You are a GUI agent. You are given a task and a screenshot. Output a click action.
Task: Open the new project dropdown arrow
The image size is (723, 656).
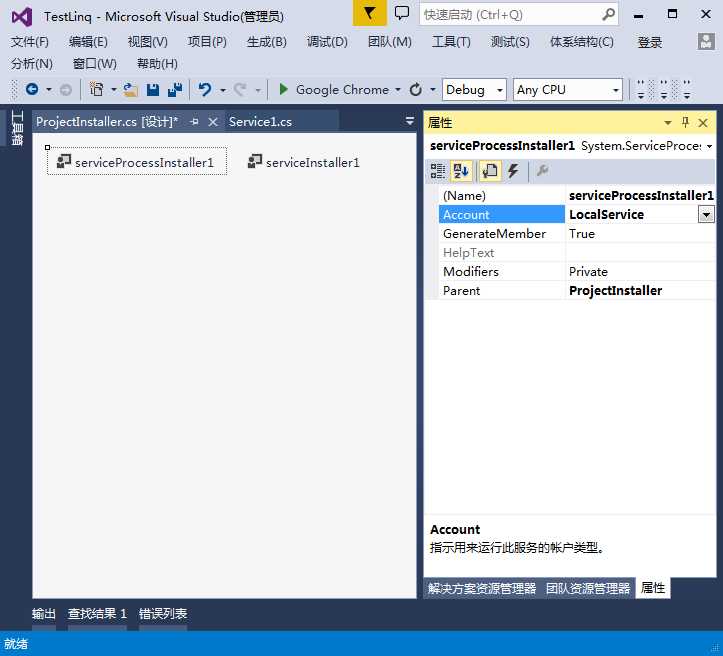click(x=113, y=89)
